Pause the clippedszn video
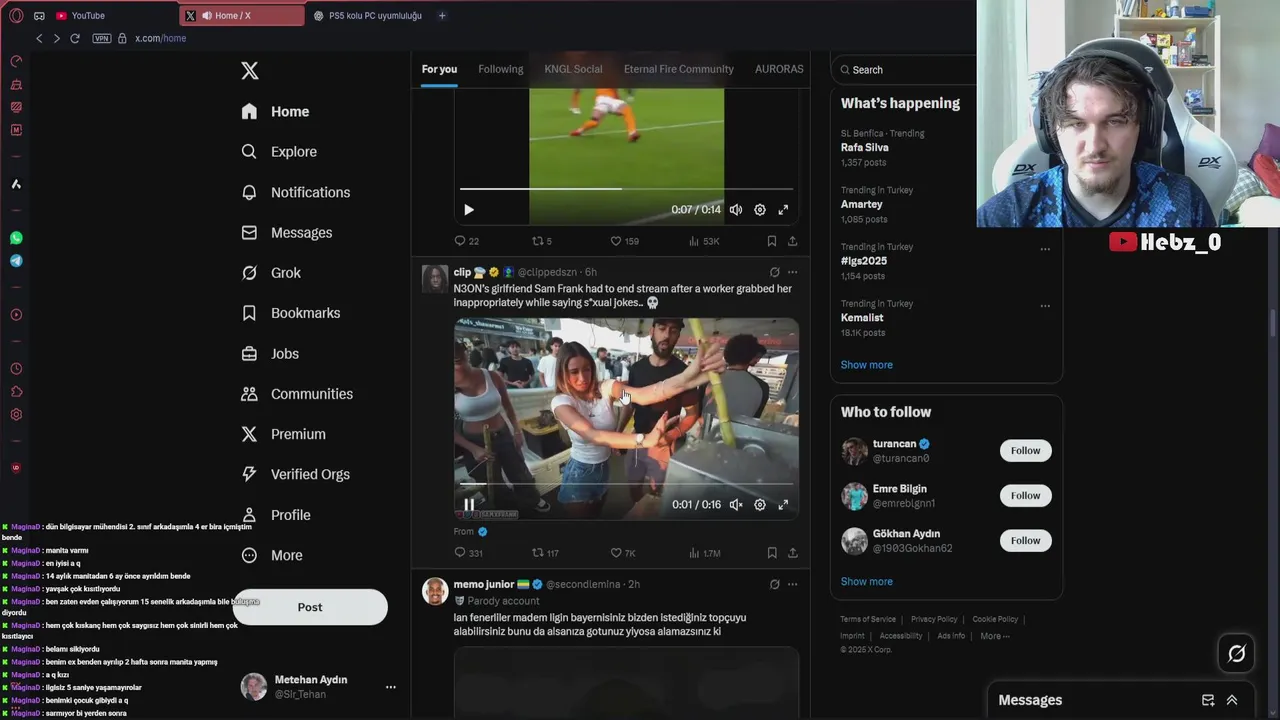 point(469,505)
